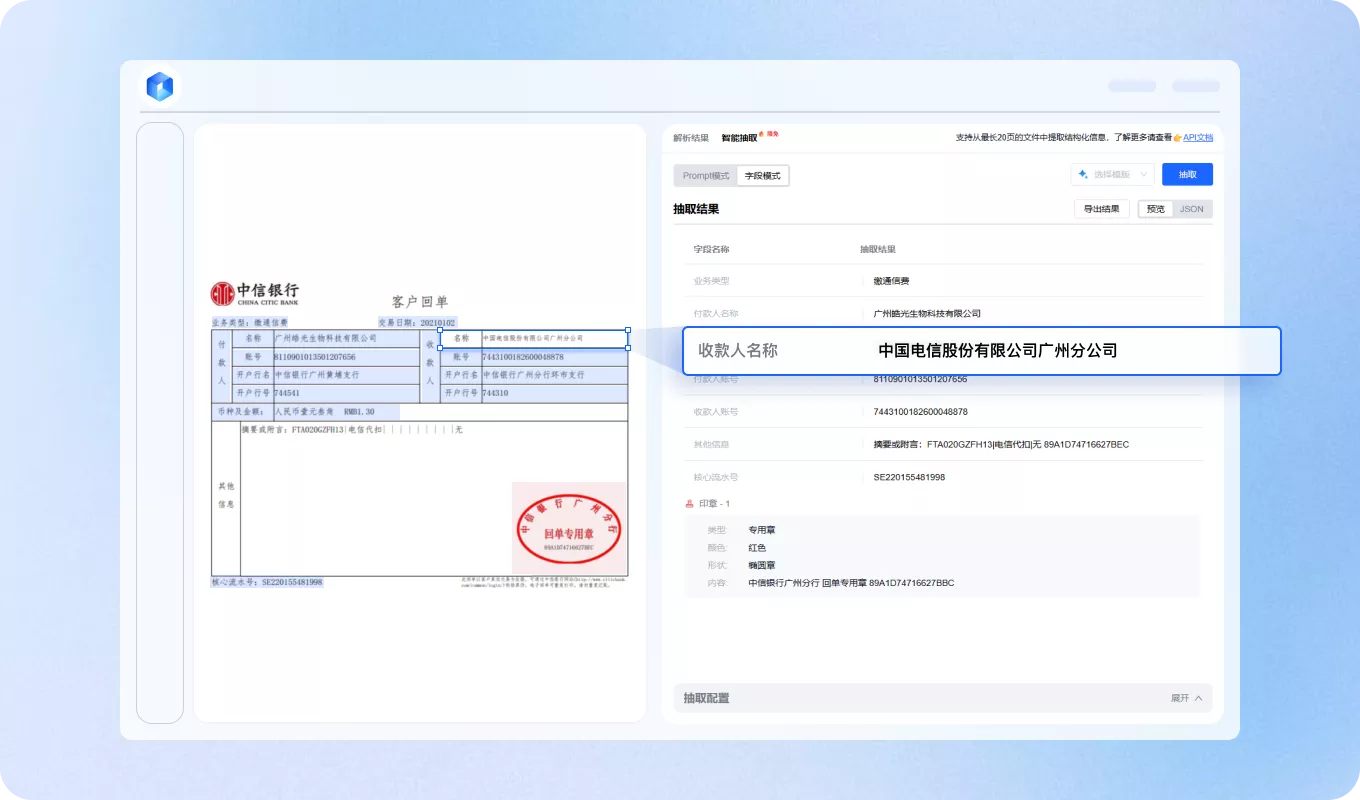
Task: Click the pointing finger emoji before API文档
Action: coord(1177,138)
